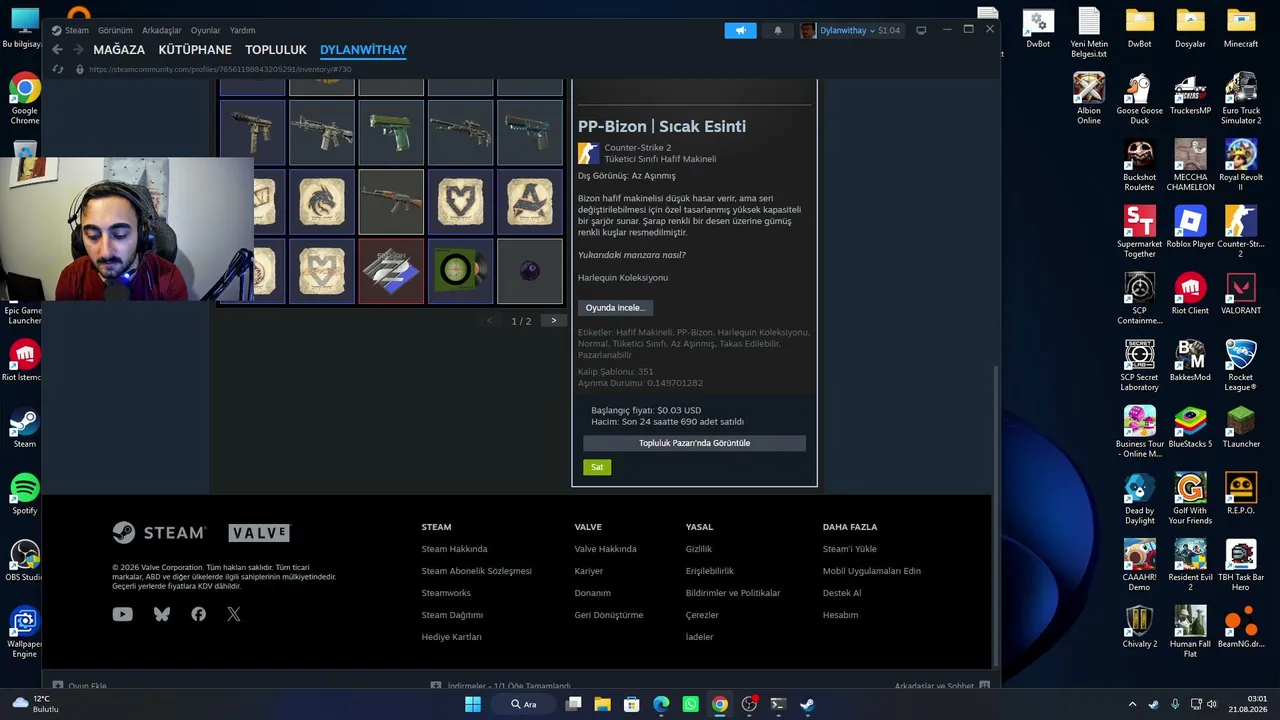The width and height of the screenshot is (1280, 720).
Task: Open the Steam Abonelik Sözleşmesi link
Action: pos(476,571)
